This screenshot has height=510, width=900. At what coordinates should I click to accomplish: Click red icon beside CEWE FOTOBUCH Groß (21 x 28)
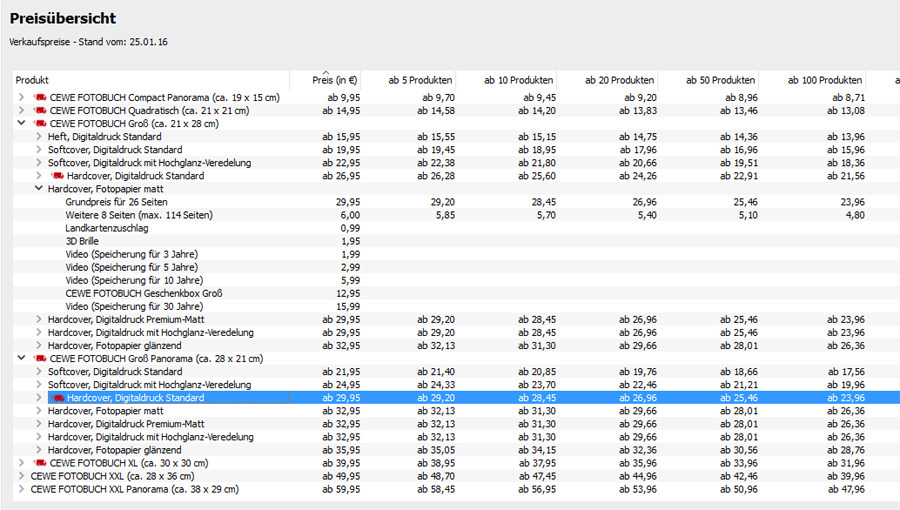[41, 124]
